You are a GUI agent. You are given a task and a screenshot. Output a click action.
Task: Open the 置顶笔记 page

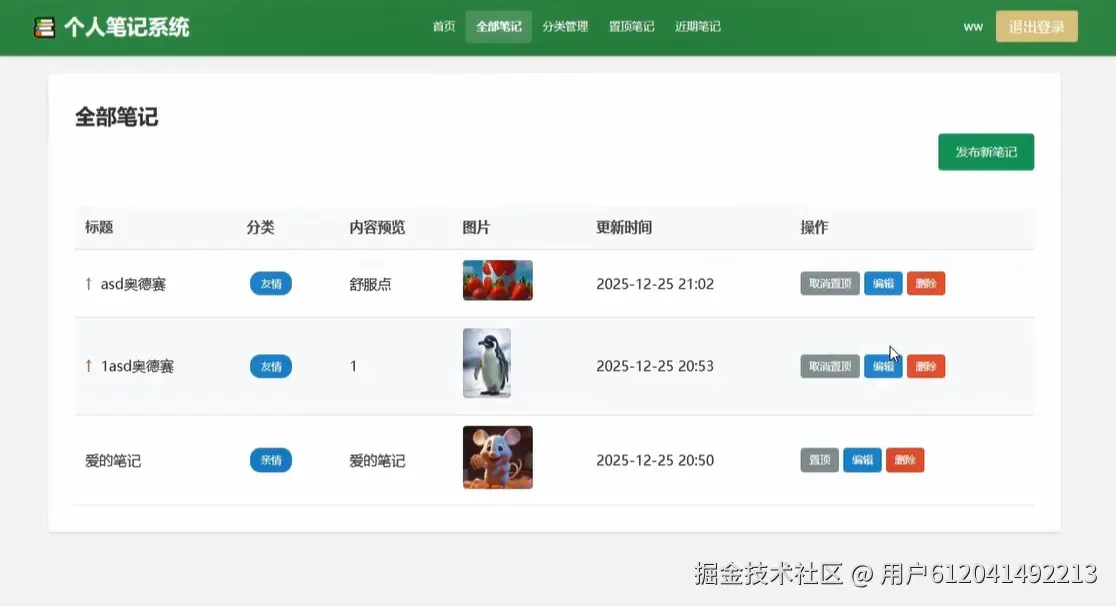631,27
